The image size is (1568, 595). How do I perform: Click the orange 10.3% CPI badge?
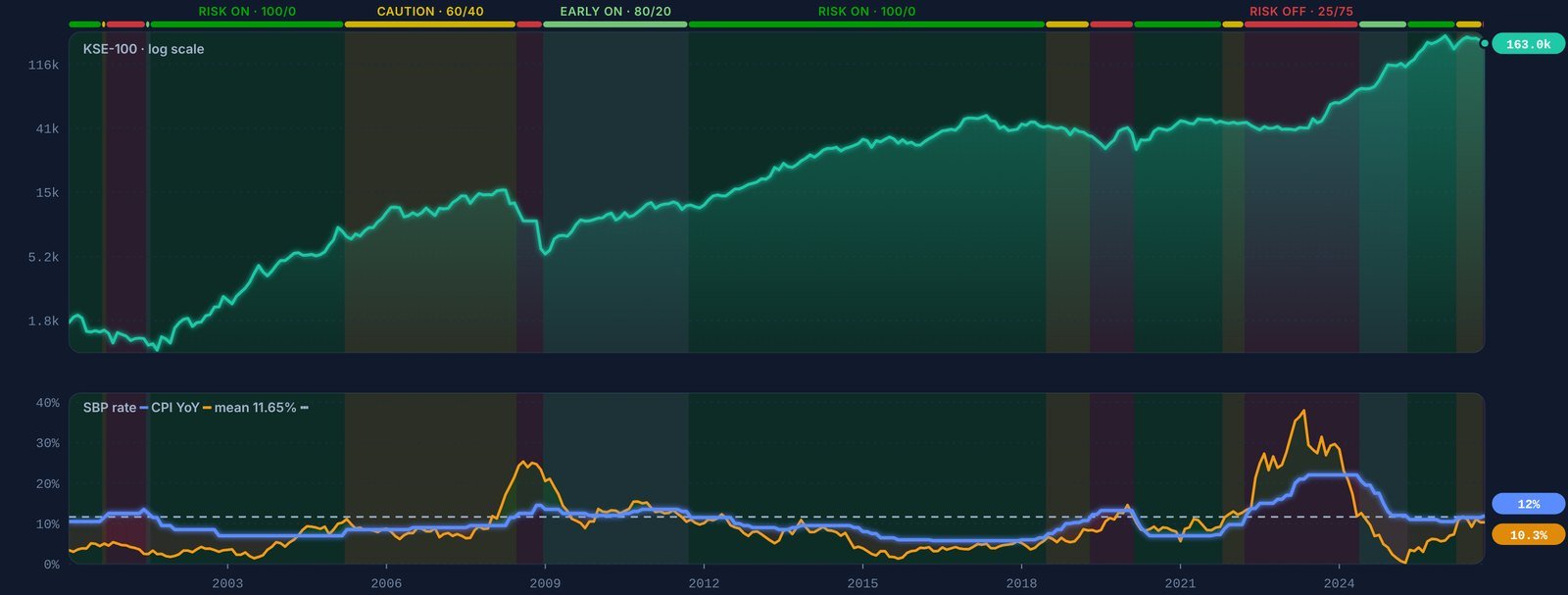(1528, 535)
